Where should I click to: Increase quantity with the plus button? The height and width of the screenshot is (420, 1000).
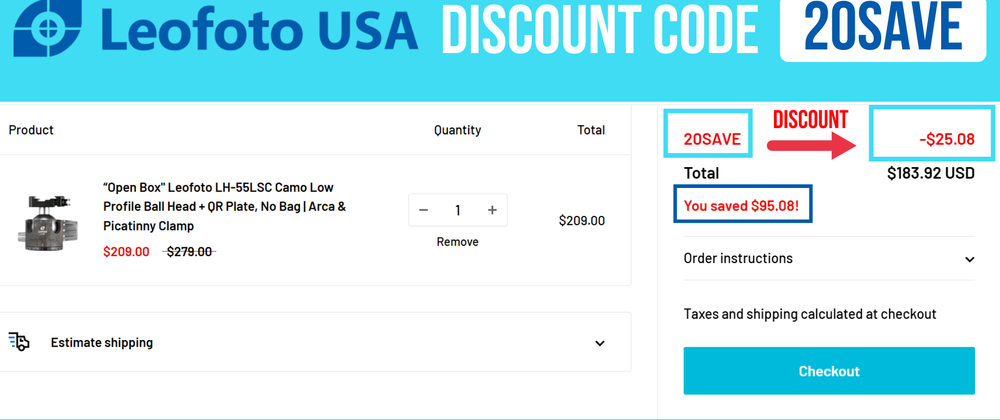click(x=492, y=210)
